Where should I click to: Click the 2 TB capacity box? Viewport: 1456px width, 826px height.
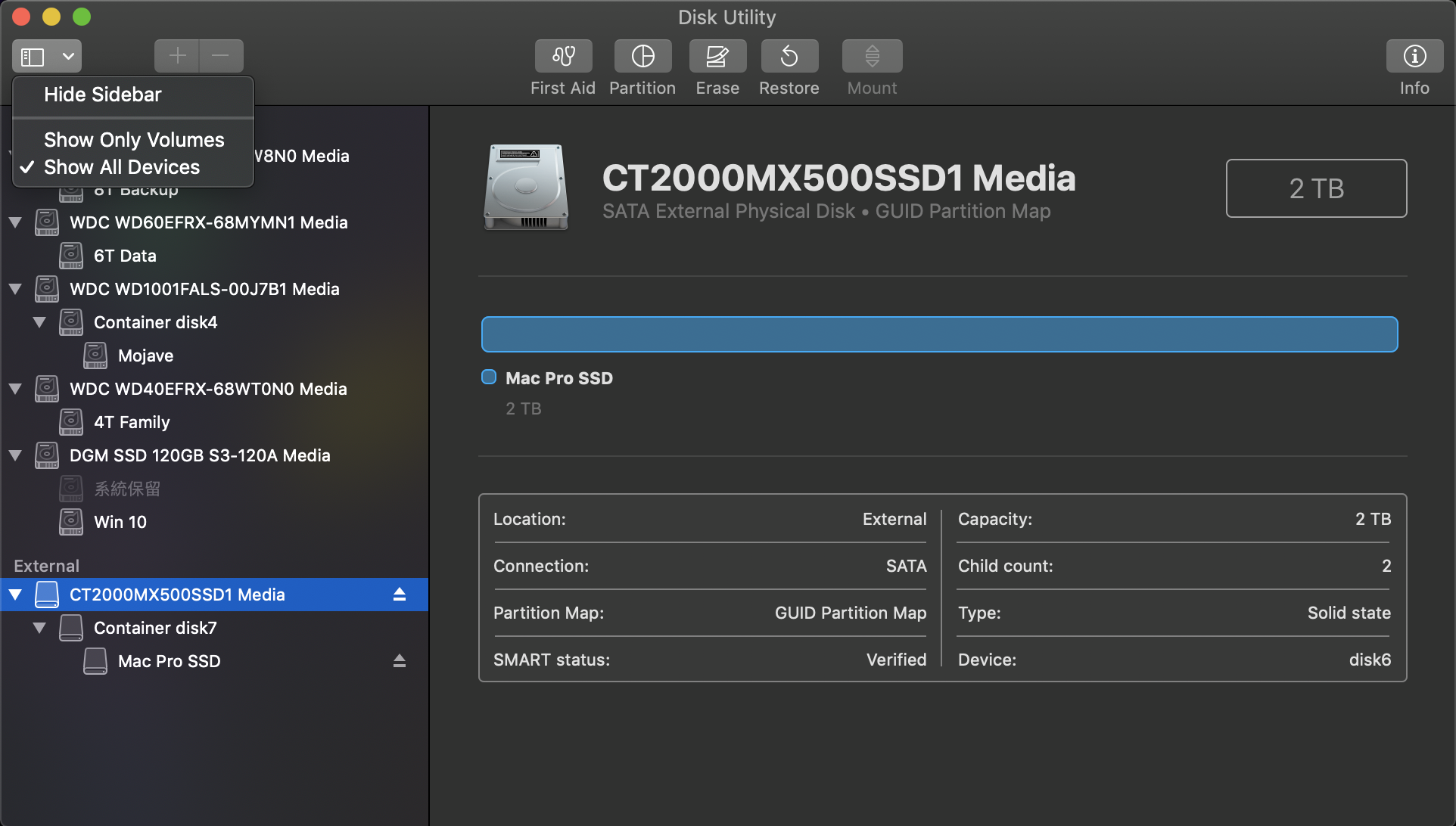(1316, 188)
